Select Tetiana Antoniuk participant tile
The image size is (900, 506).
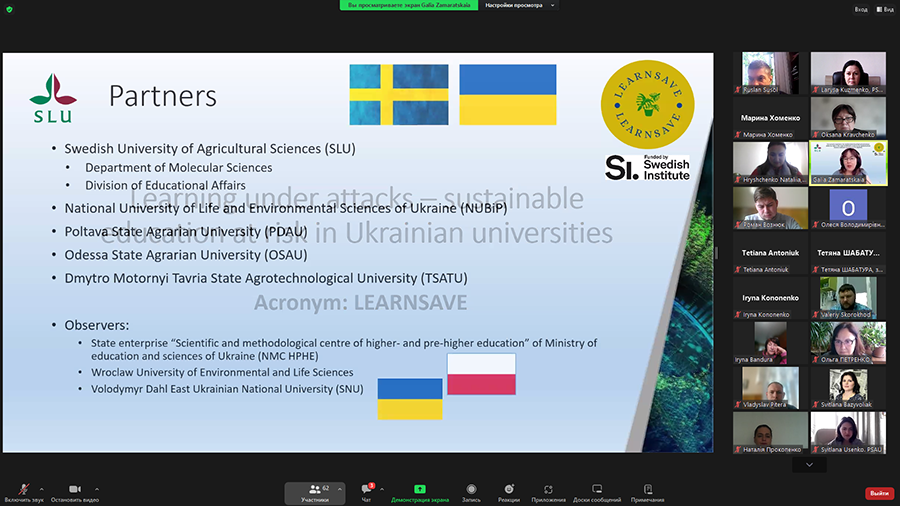770,252
